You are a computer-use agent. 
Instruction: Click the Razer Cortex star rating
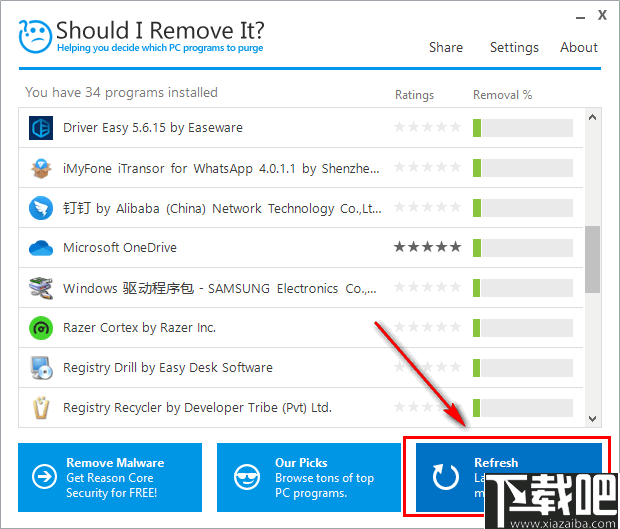click(427, 327)
